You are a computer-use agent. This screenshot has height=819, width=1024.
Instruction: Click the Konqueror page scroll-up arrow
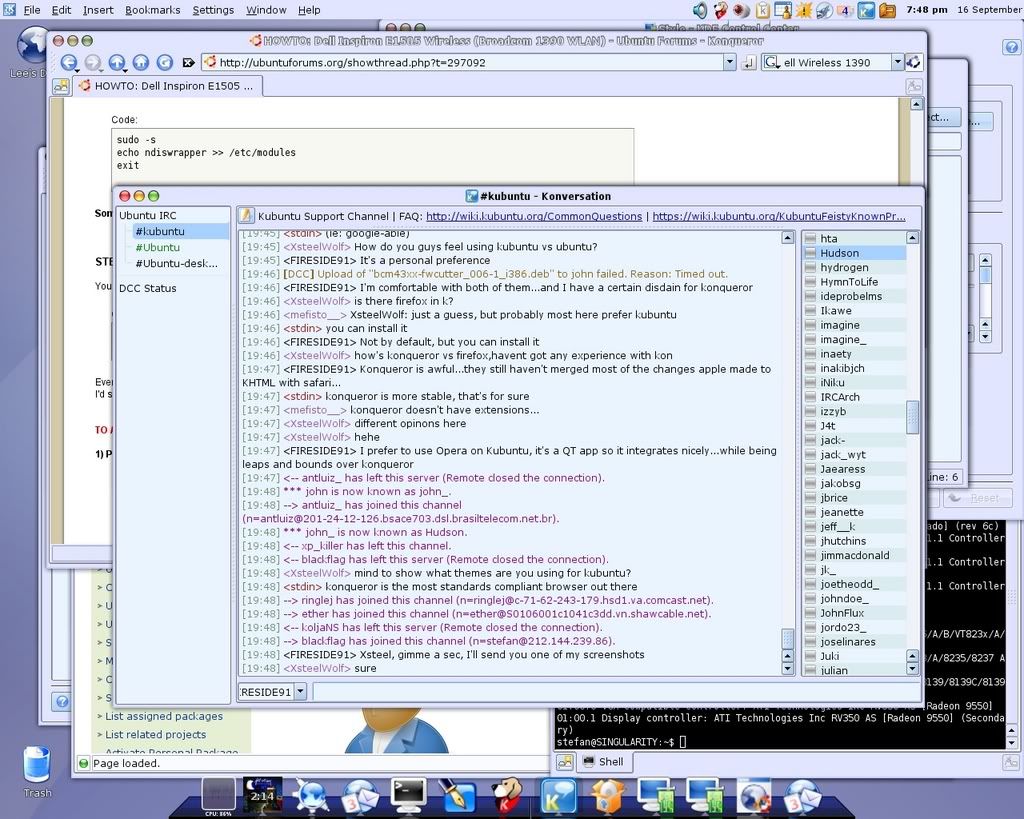coord(916,104)
